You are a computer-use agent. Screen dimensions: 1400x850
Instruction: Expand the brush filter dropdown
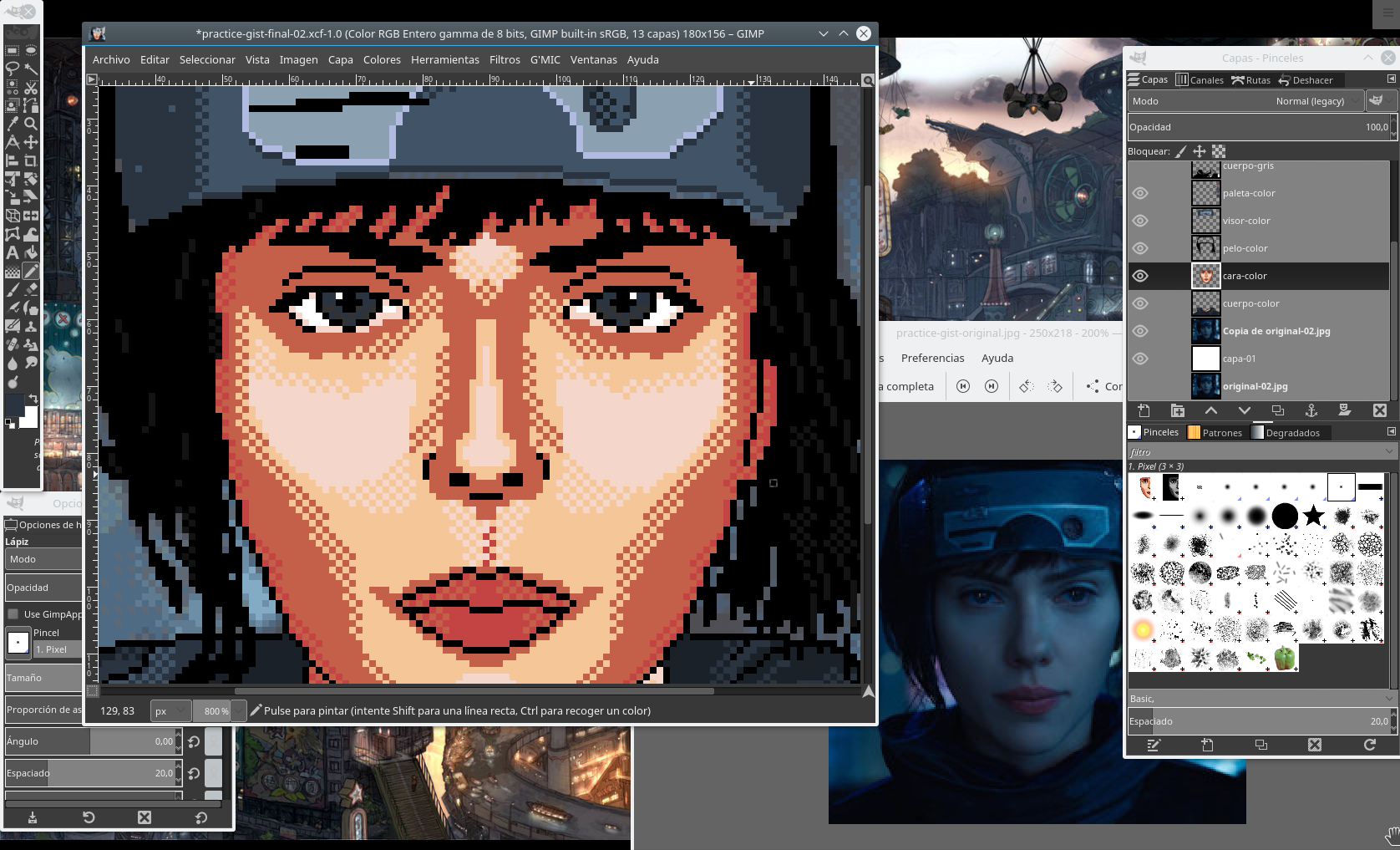[x=1389, y=451]
